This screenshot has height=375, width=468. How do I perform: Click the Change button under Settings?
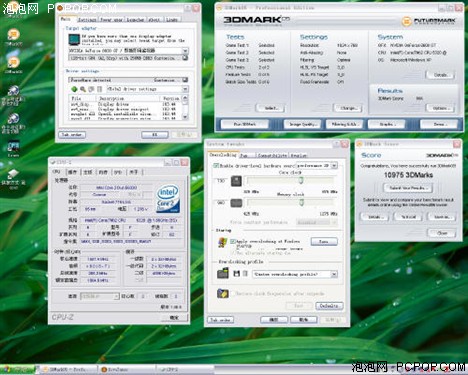[x=348, y=108]
